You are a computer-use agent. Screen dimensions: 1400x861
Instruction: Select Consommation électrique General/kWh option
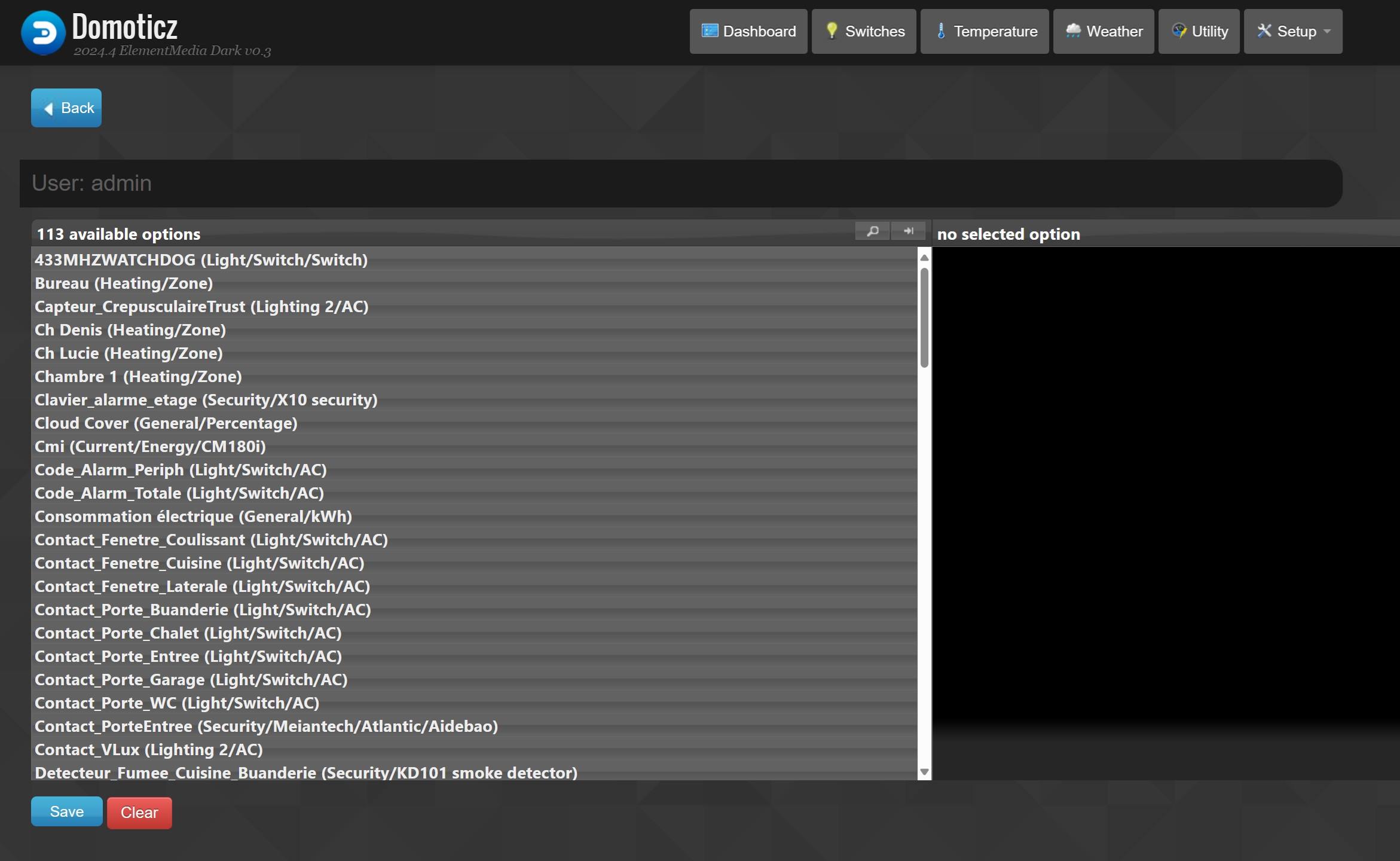193,515
